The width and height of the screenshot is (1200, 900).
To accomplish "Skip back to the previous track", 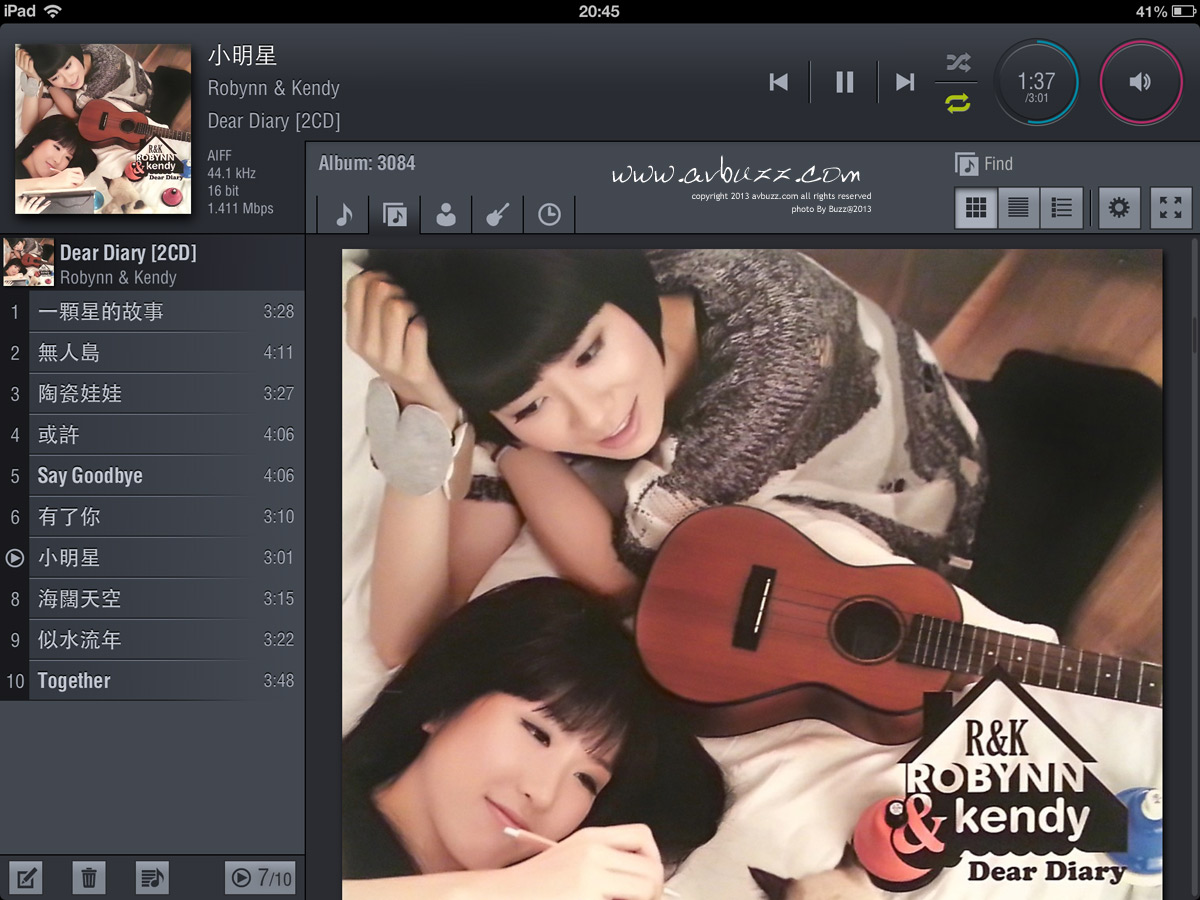I will (x=778, y=82).
